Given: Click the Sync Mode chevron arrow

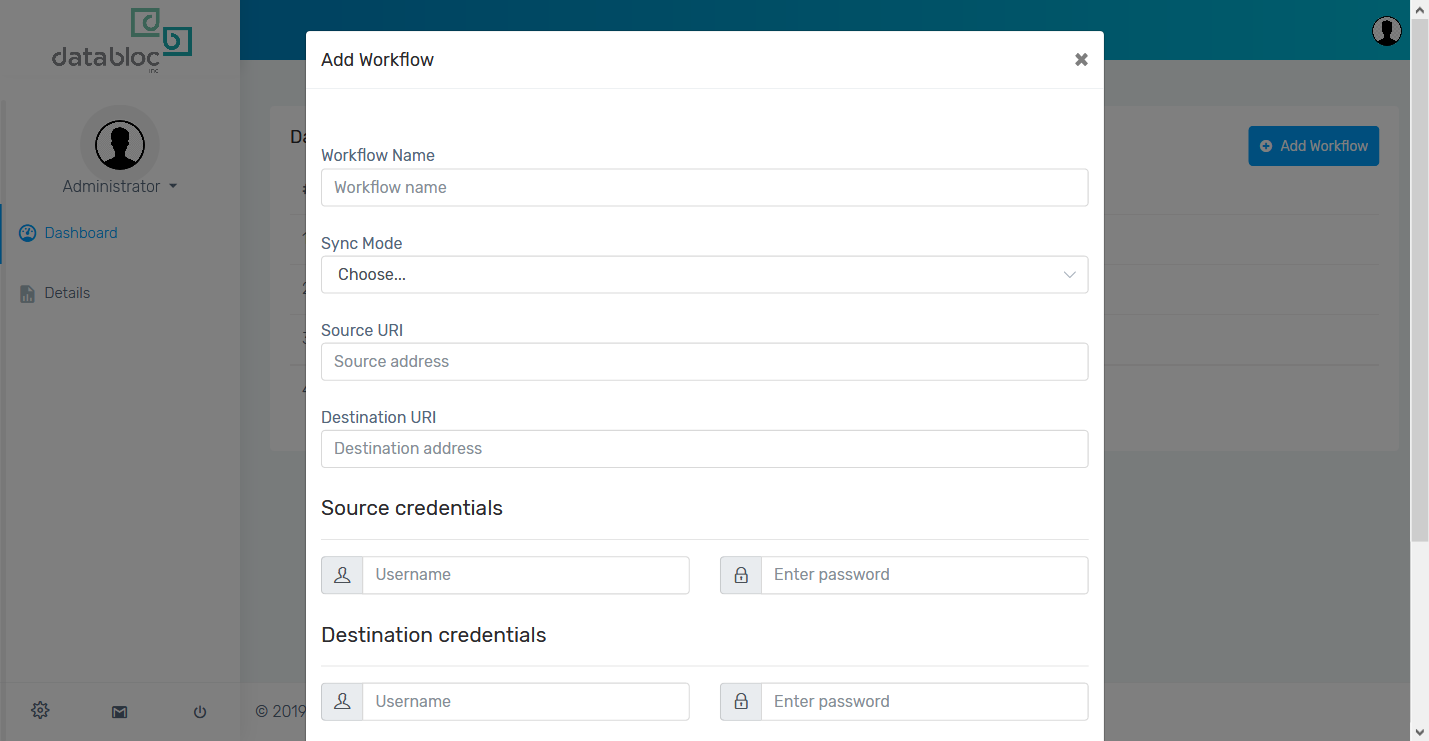Looking at the screenshot, I should (1070, 275).
